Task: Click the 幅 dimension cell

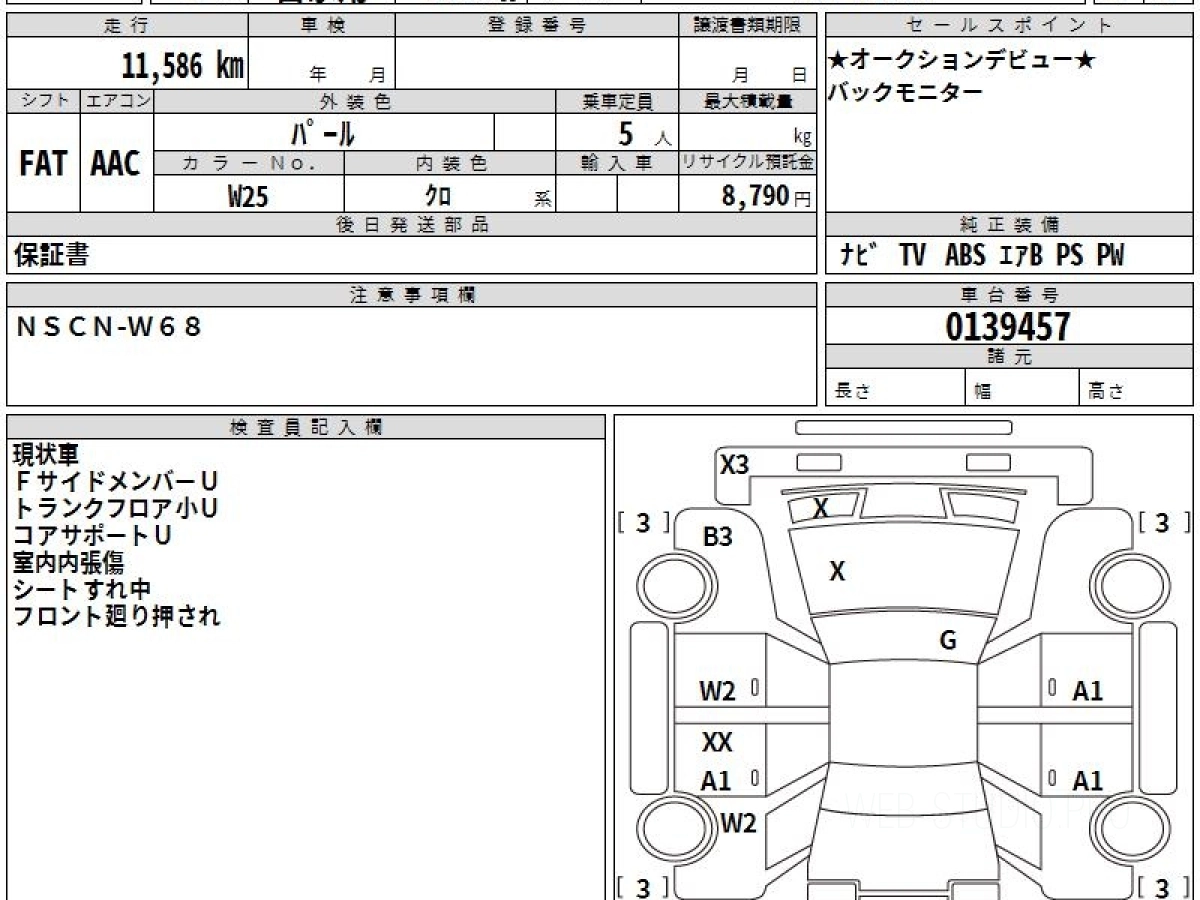Action: tap(1022, 388)
